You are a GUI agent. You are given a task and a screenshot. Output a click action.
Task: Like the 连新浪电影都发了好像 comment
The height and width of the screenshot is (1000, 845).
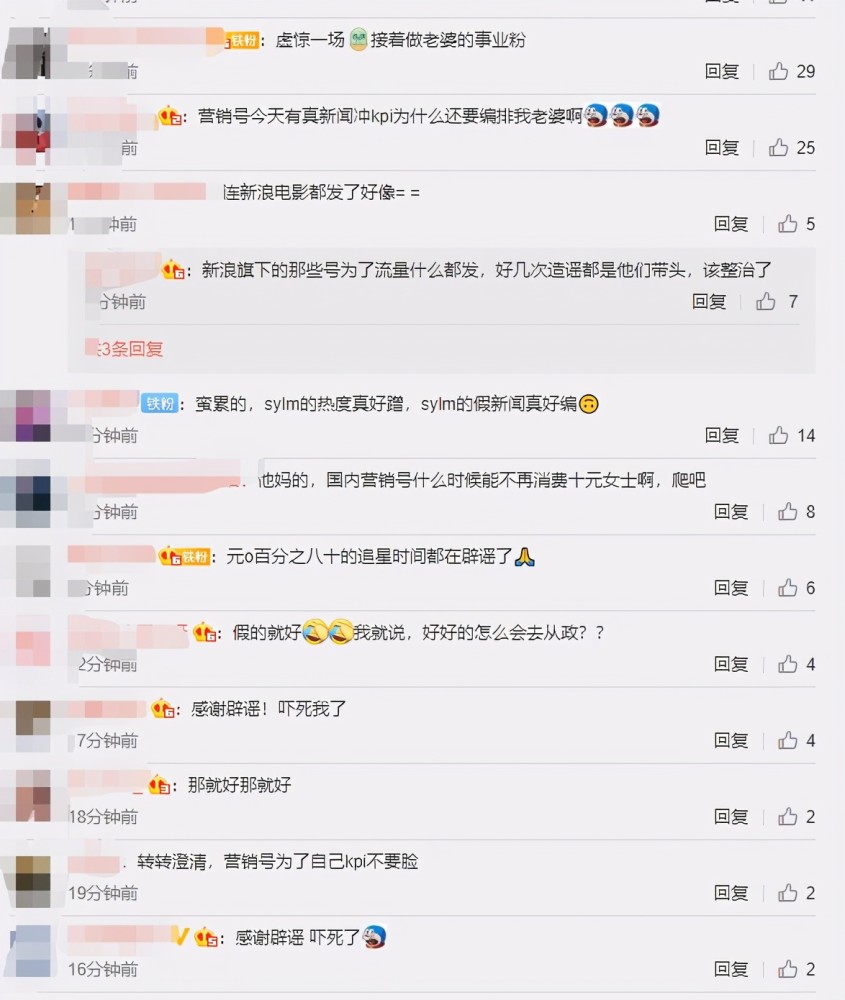coord(788,223)
